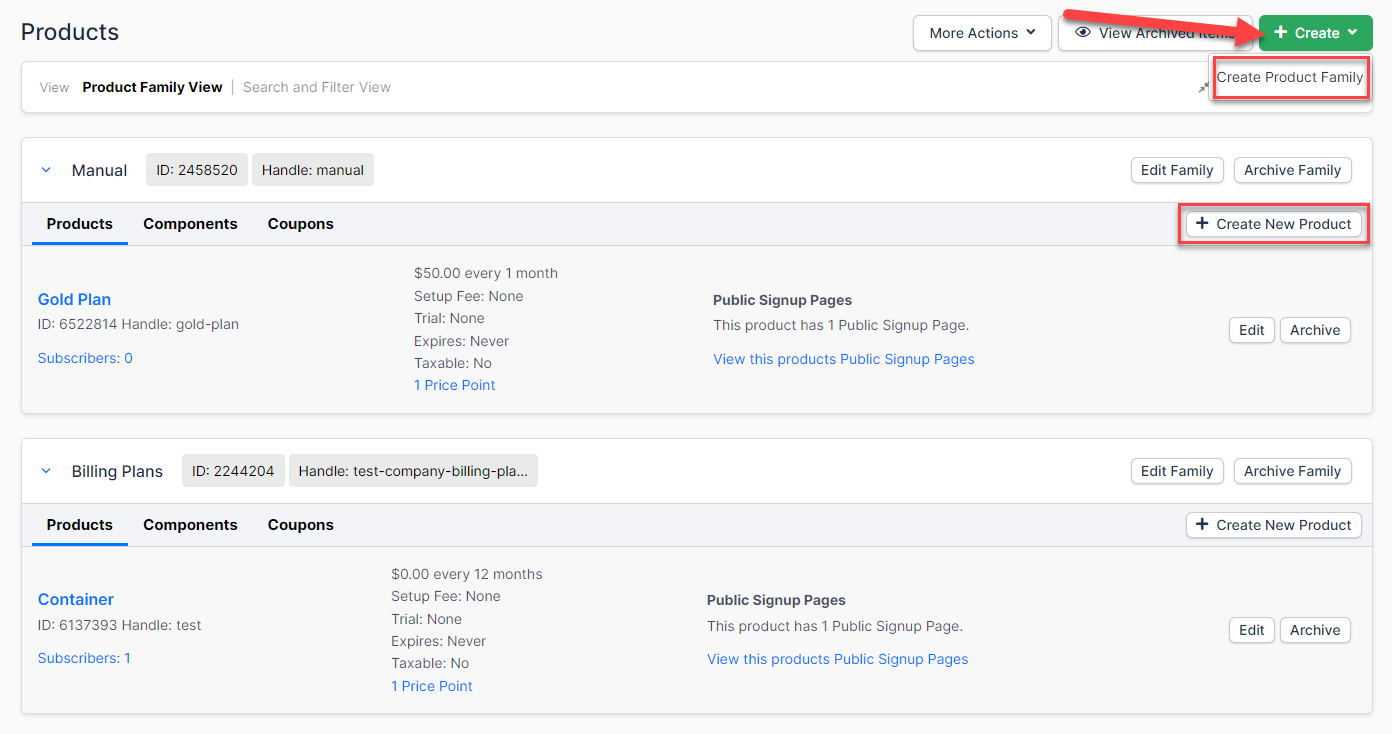Click Subscribers: 1 link for Container

(x=84, y=658)
